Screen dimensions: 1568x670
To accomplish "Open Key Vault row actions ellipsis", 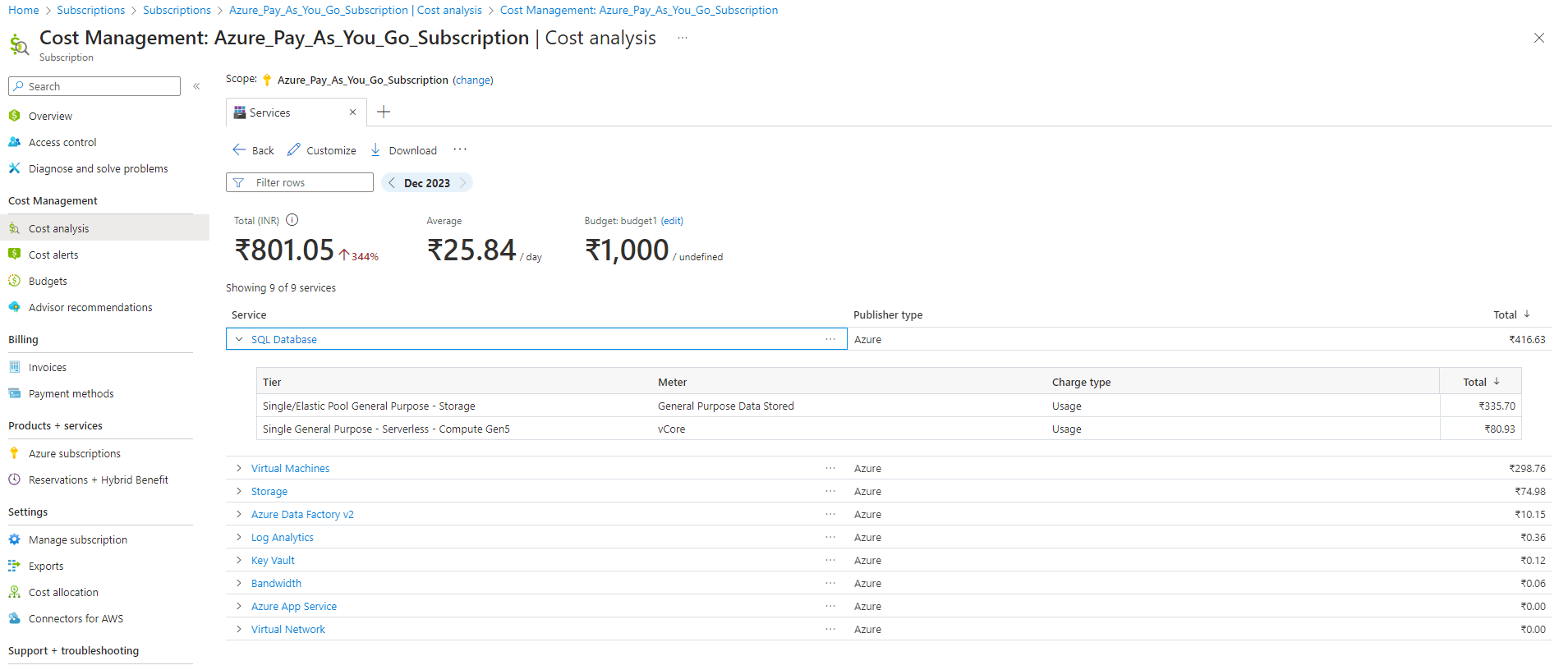I will (830, 560).
